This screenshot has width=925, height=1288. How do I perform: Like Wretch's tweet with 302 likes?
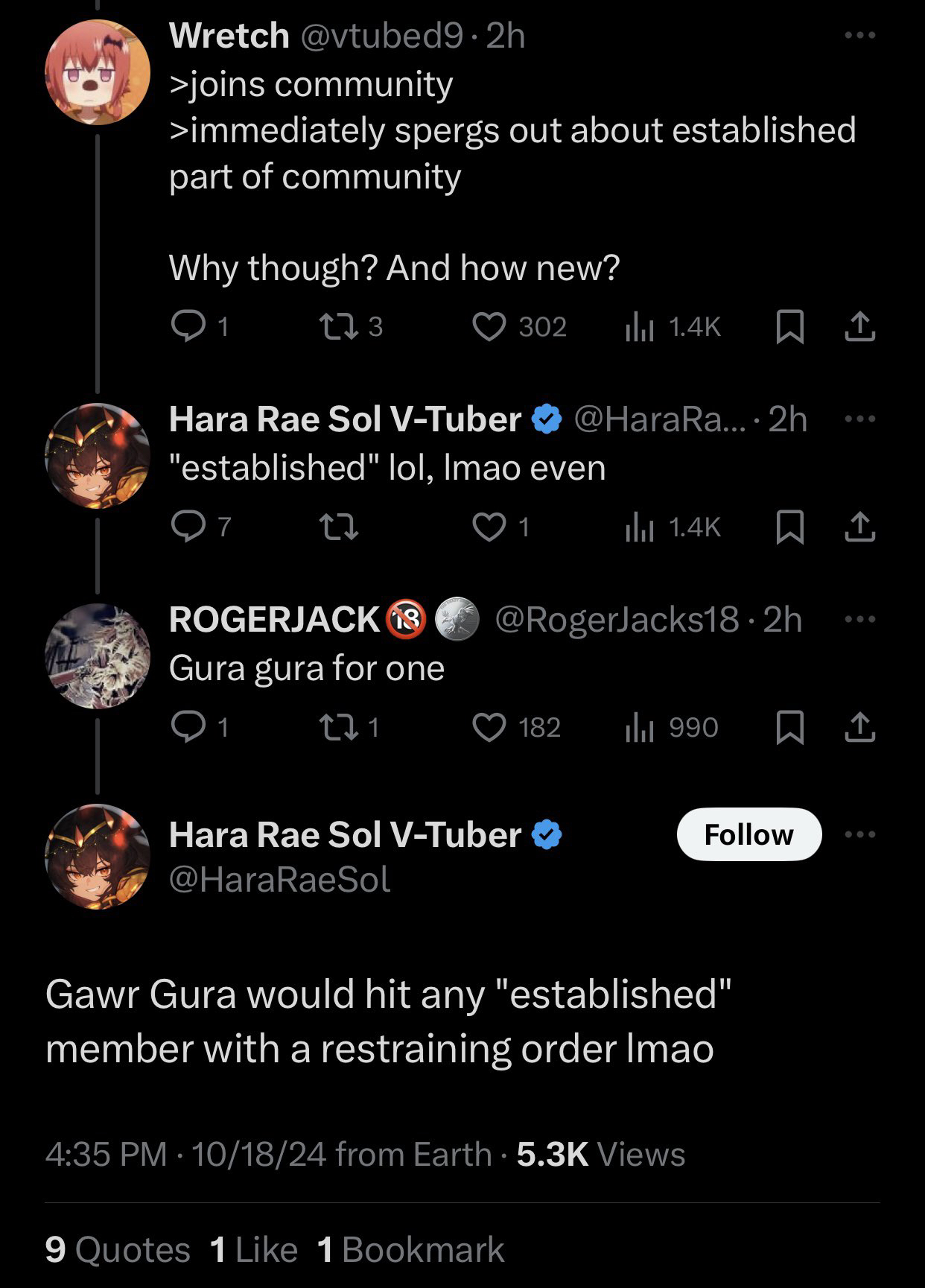click(x=489, y=327)
